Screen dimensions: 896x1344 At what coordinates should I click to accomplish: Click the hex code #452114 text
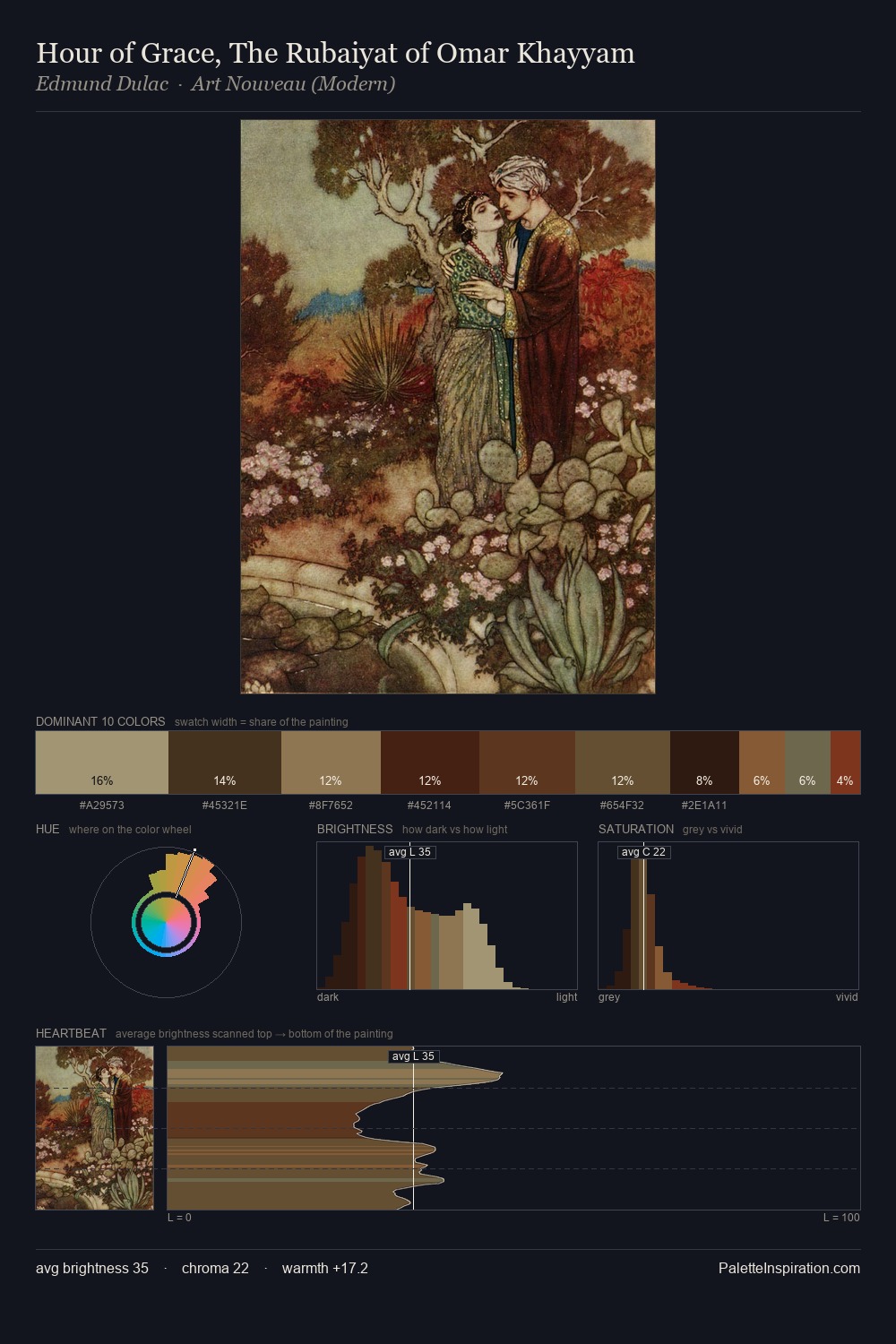(429, 806)
